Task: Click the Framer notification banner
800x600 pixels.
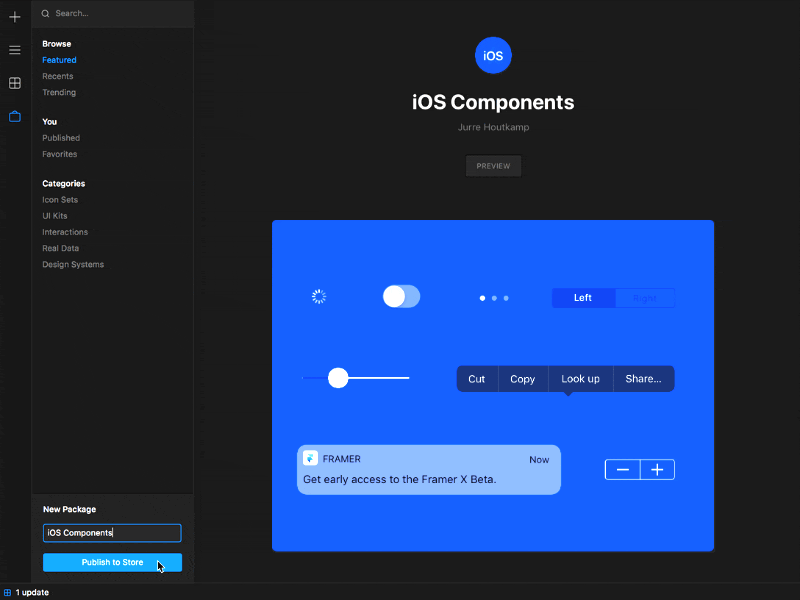Action: pyautogui.click(x=429, y=469)
